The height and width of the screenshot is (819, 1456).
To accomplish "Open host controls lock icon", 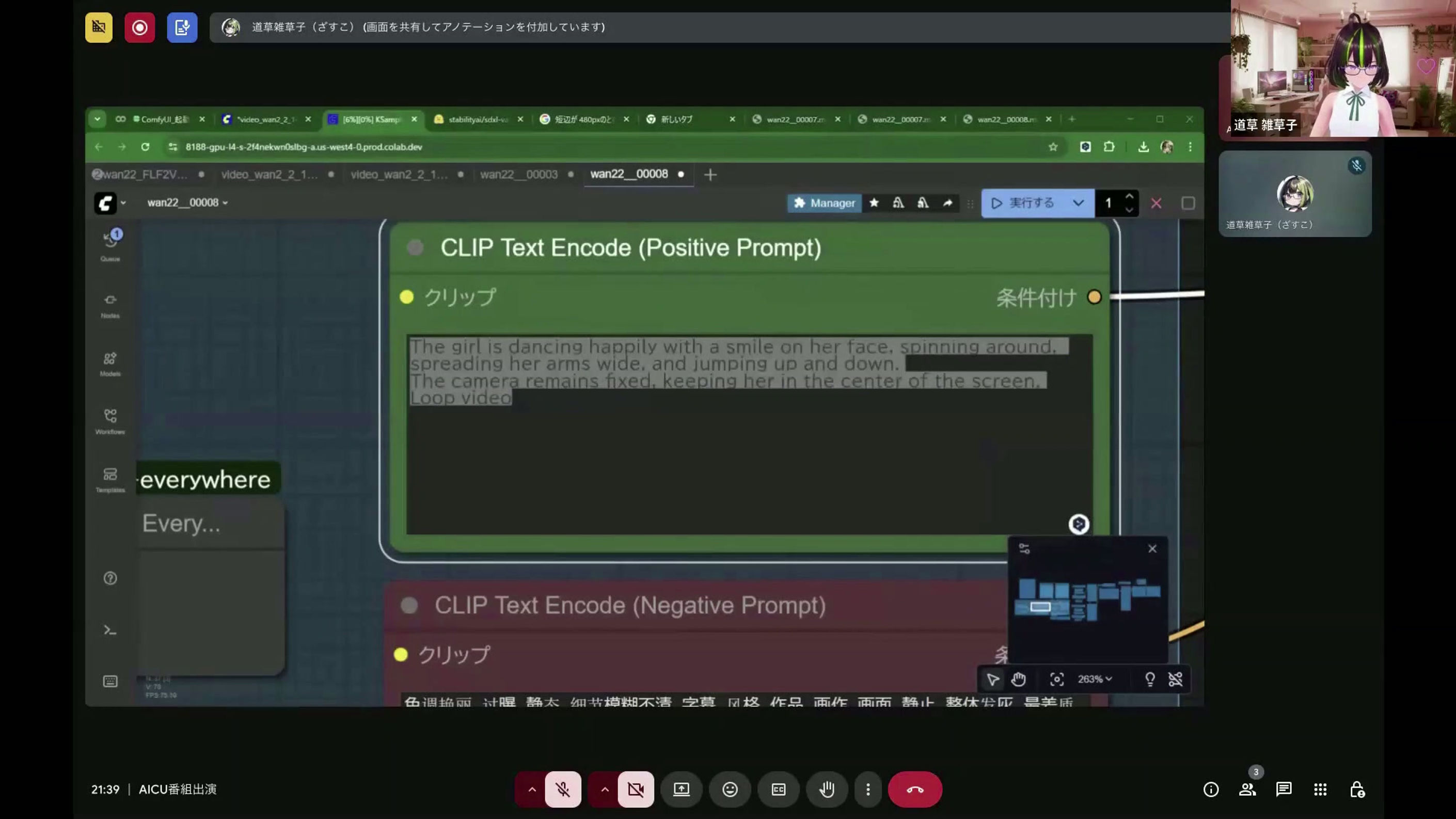I will pos(1357,789).
